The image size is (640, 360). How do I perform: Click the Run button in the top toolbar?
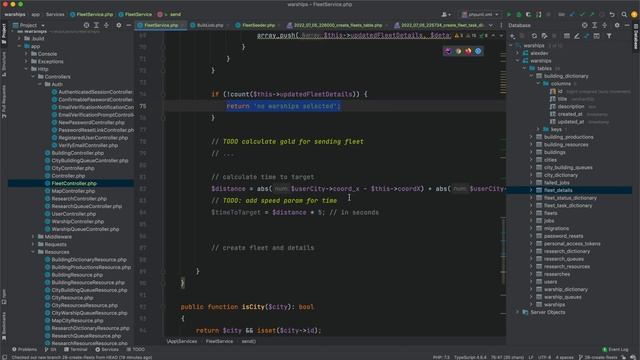(509, 14)
